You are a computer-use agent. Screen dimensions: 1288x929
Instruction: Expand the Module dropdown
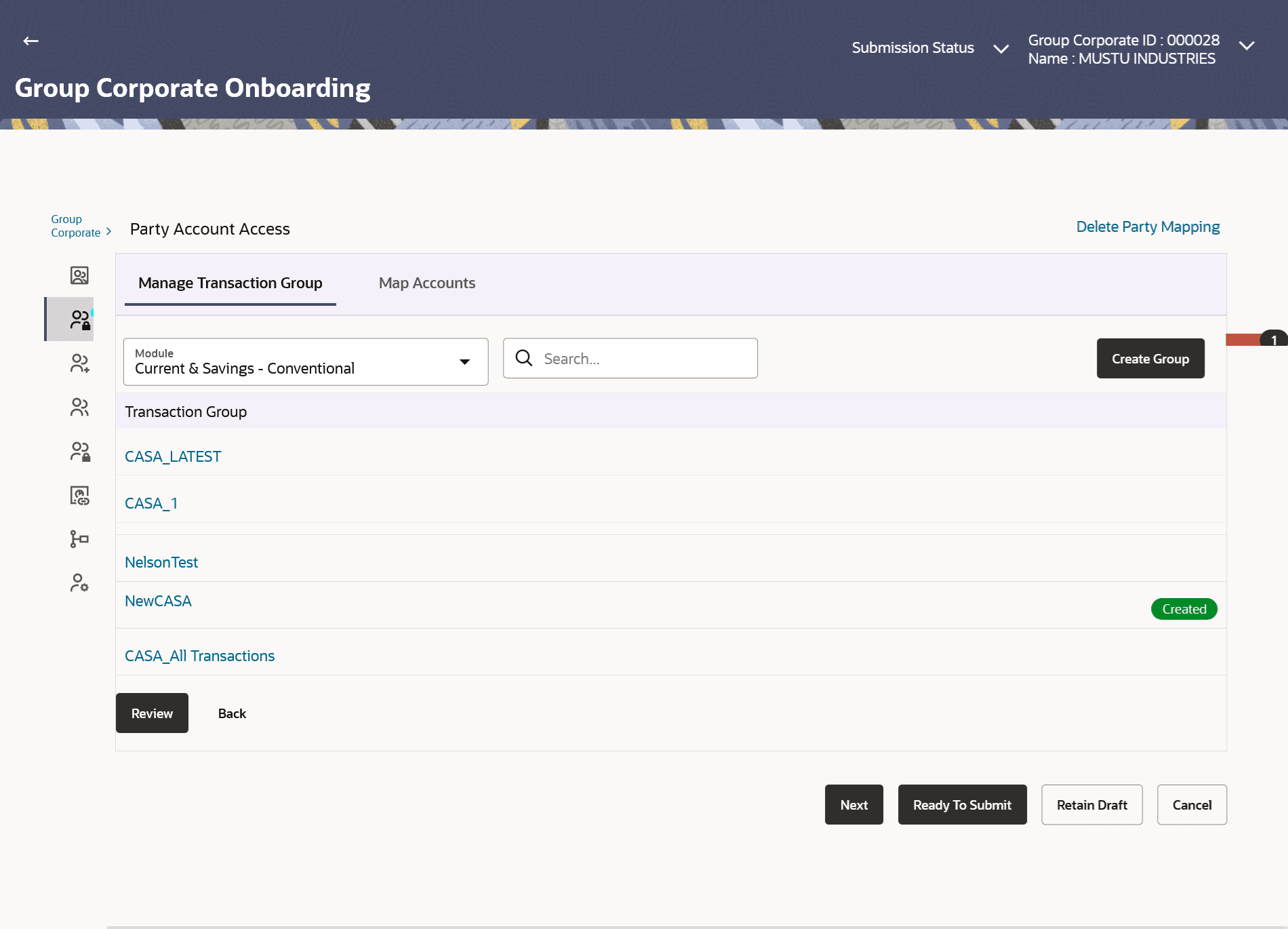[x=464, y=362]
